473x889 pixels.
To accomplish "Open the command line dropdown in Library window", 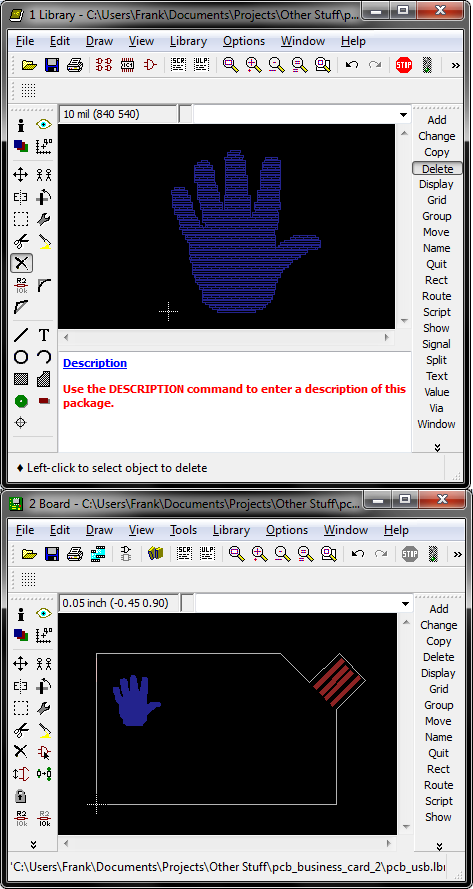I will point(403,115).
